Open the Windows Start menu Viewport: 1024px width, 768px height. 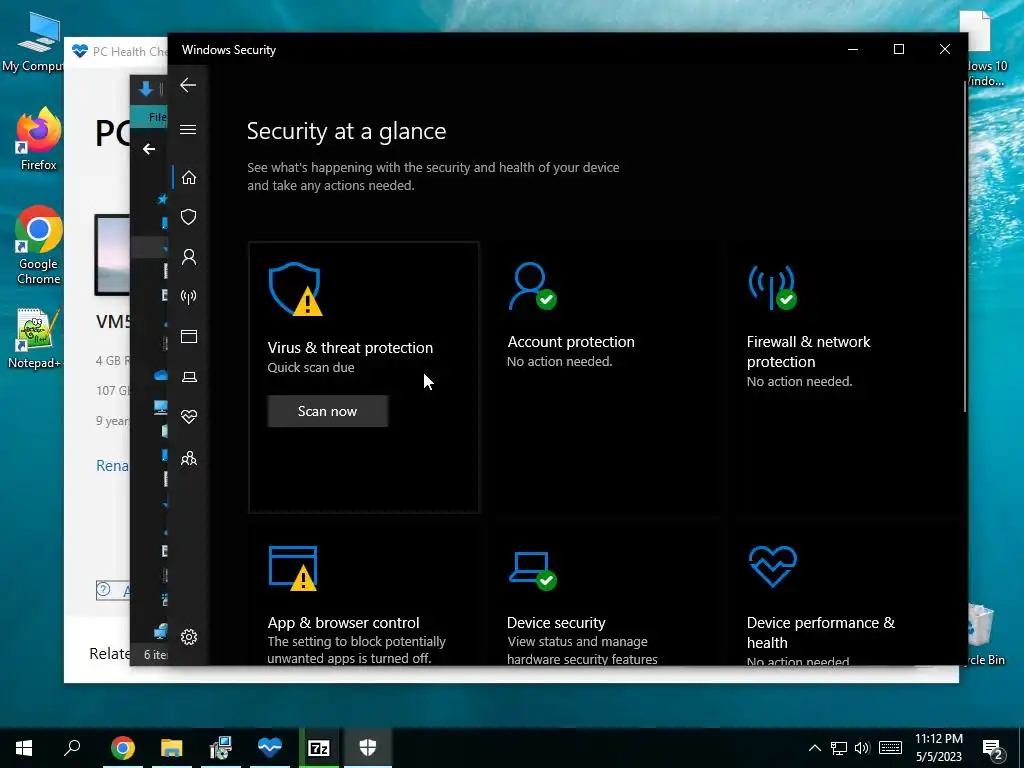24,748
